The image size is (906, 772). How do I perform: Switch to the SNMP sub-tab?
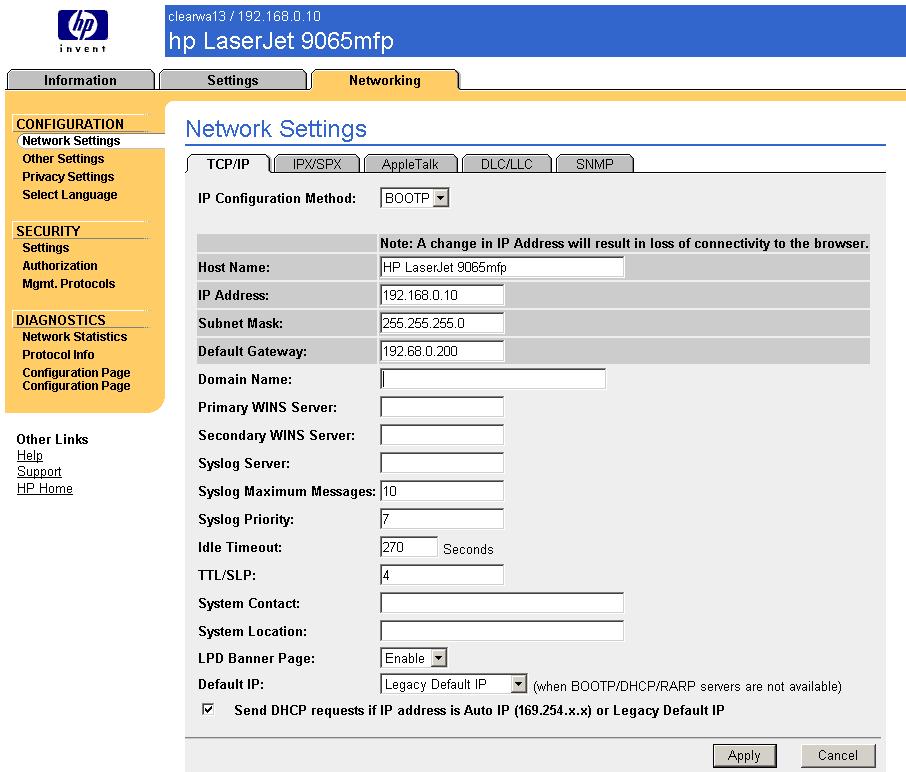click(595, 164)
